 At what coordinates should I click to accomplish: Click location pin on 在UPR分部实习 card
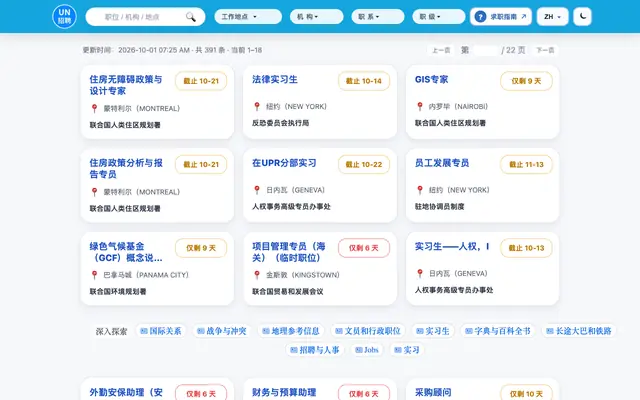coord(257,190)
